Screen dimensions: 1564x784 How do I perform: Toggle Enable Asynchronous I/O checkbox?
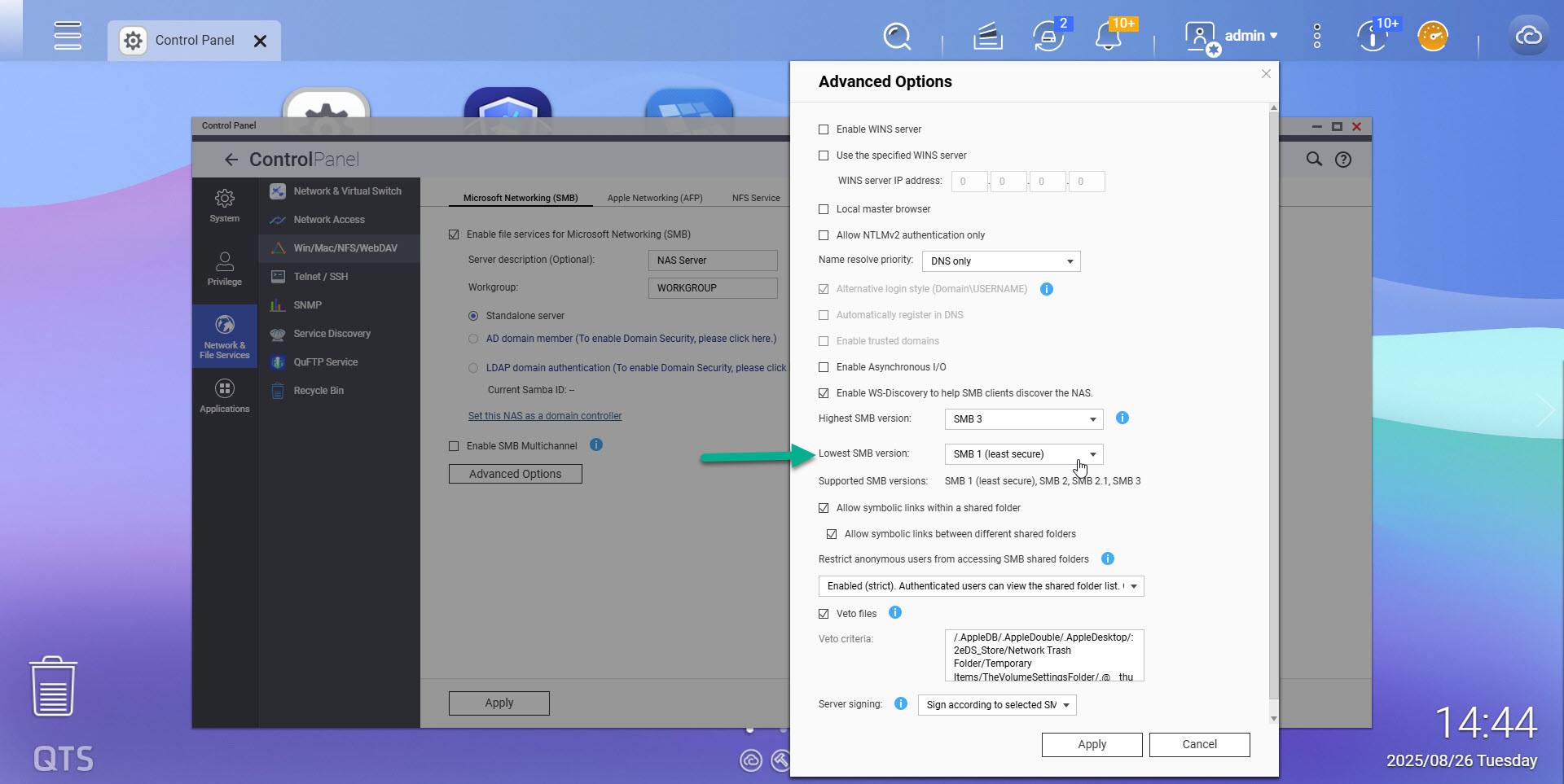[x=824, y=367]
